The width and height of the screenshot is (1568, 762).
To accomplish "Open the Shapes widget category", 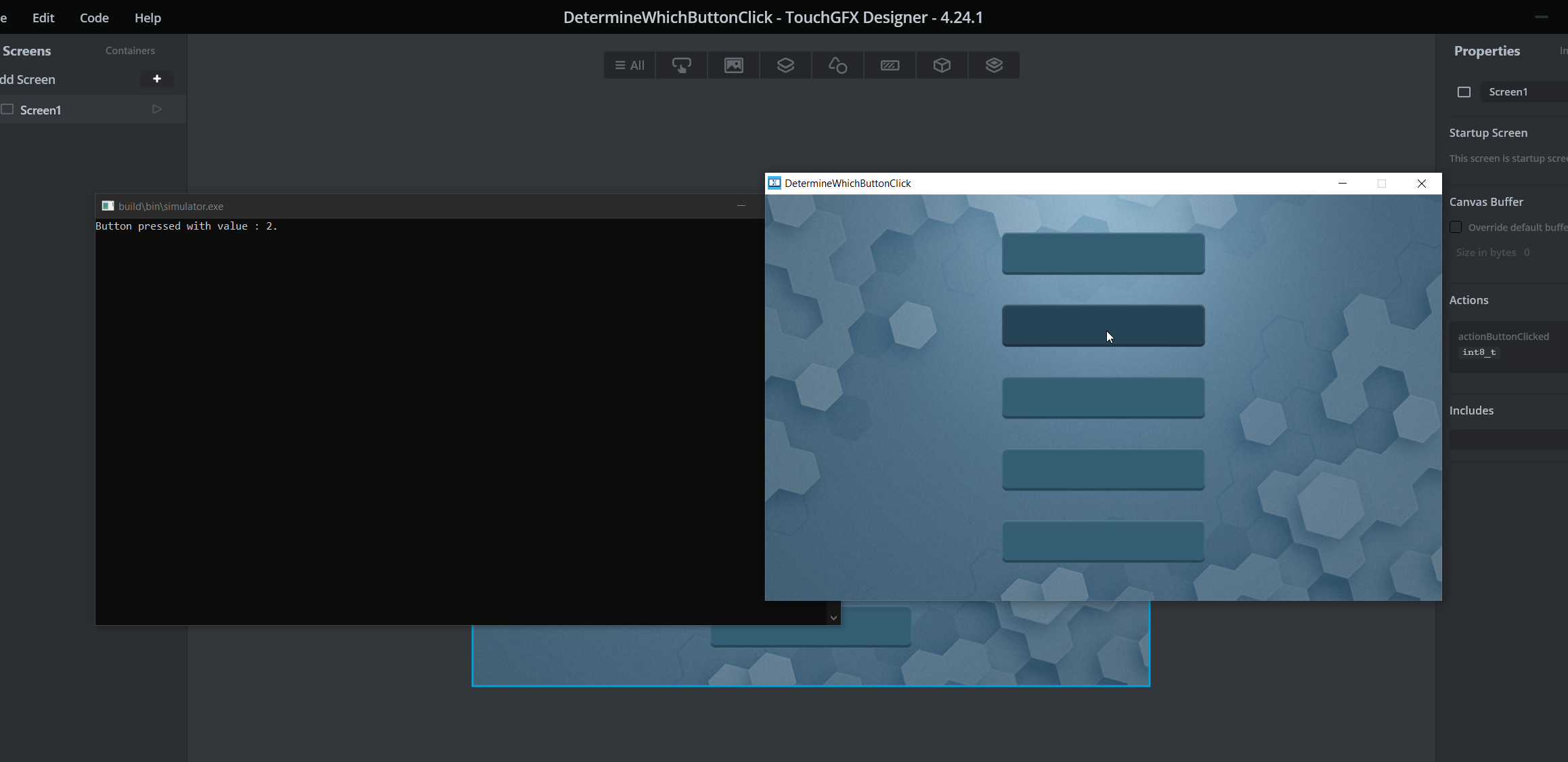I will (x=837, y=65).
